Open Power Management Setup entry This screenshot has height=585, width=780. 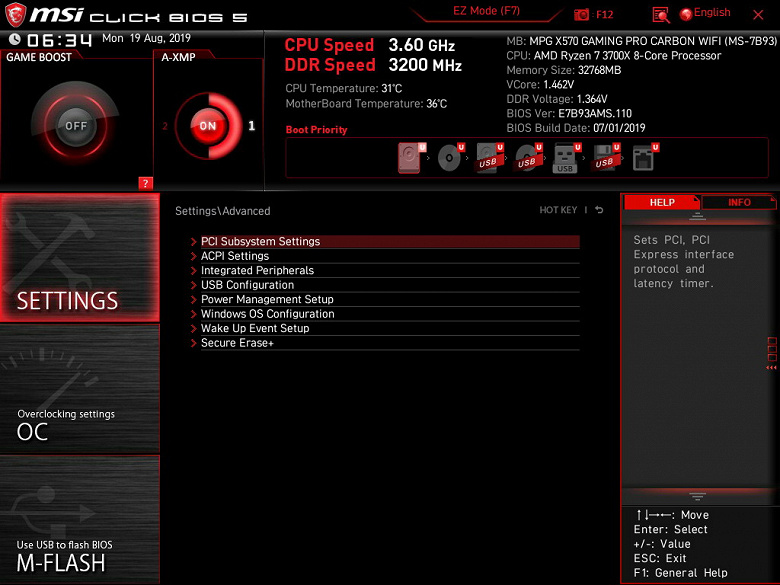click(x=390, y=299)
